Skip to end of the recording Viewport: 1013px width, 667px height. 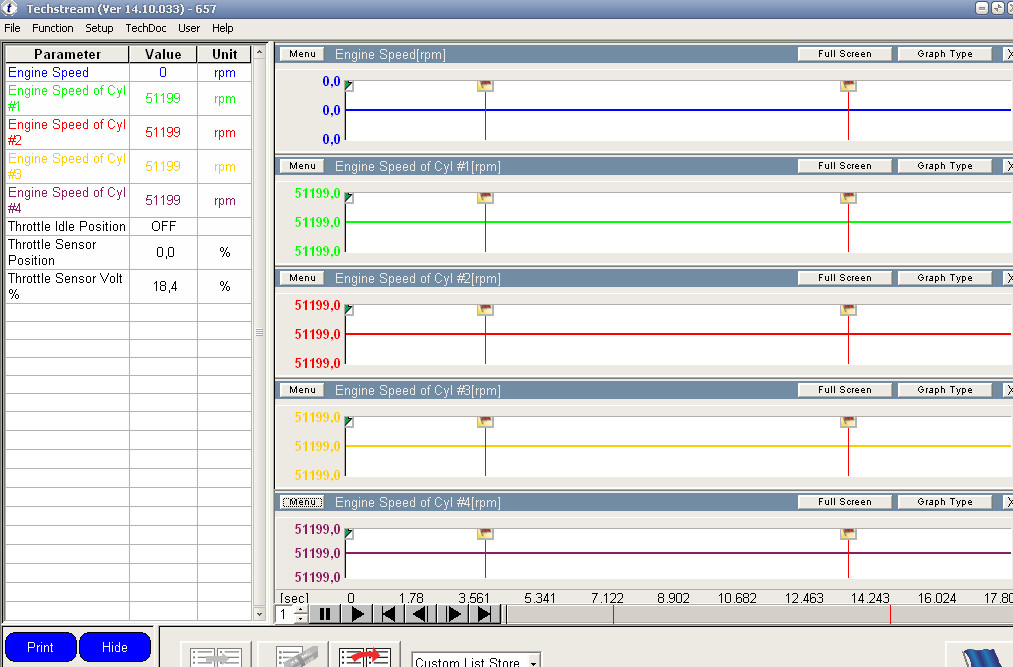coord(485,614)
